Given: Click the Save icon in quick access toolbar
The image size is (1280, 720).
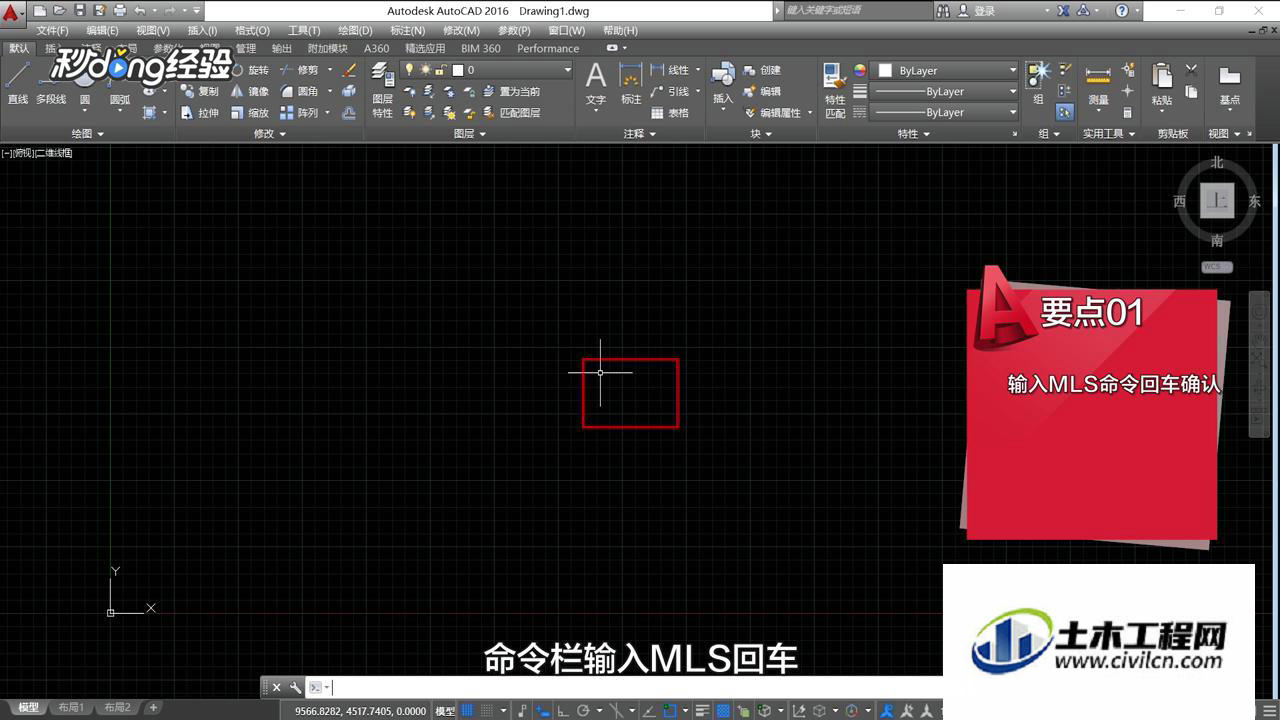Looking at the screenshot, I should tap(79, 10).
